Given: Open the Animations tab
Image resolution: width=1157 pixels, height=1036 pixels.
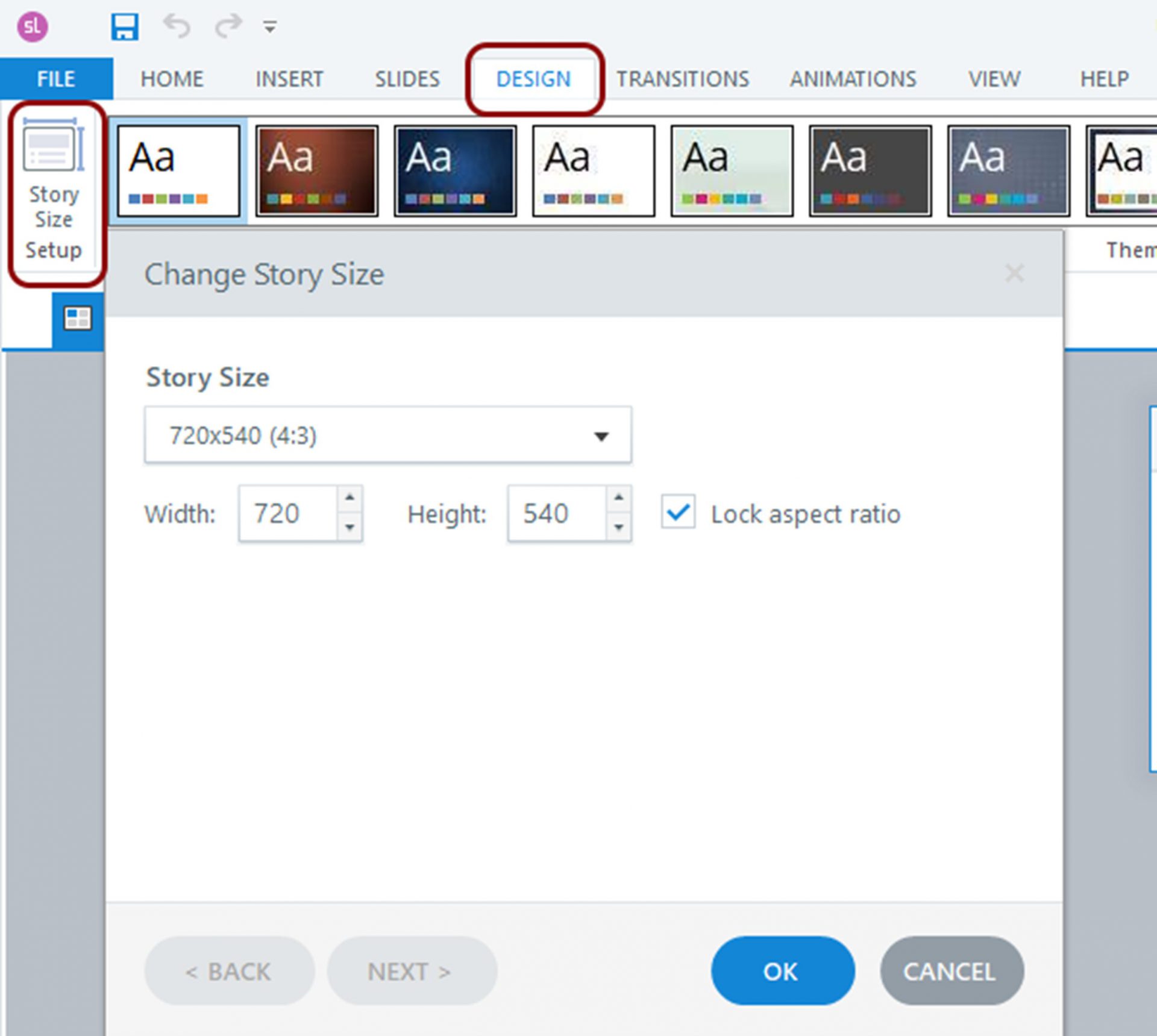Looking at the screenshot, I should pos(853,78).
